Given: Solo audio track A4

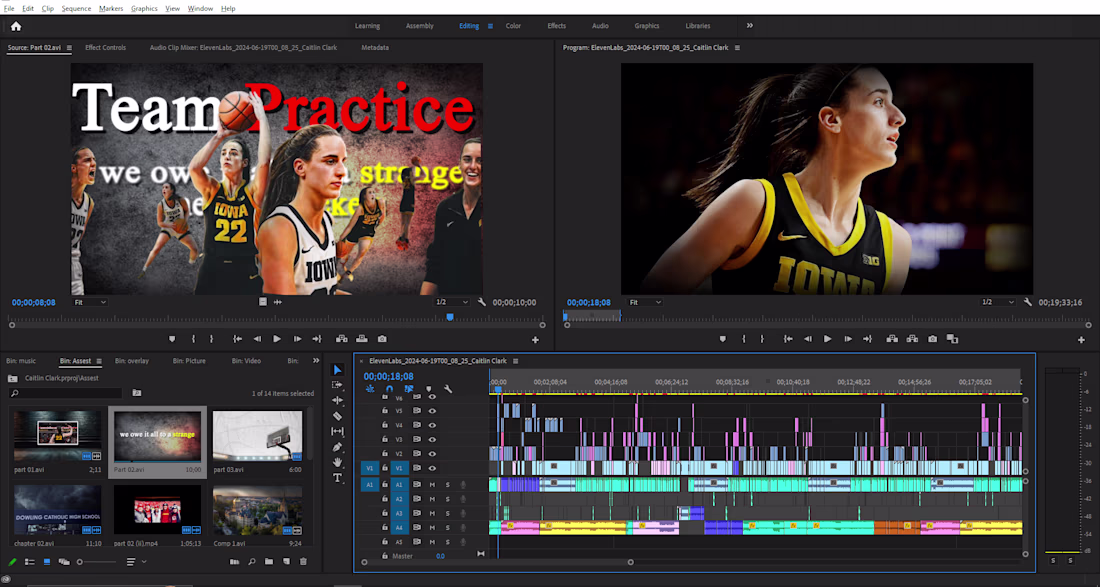Looking at the screenshot, I should [x=448, y=527].
